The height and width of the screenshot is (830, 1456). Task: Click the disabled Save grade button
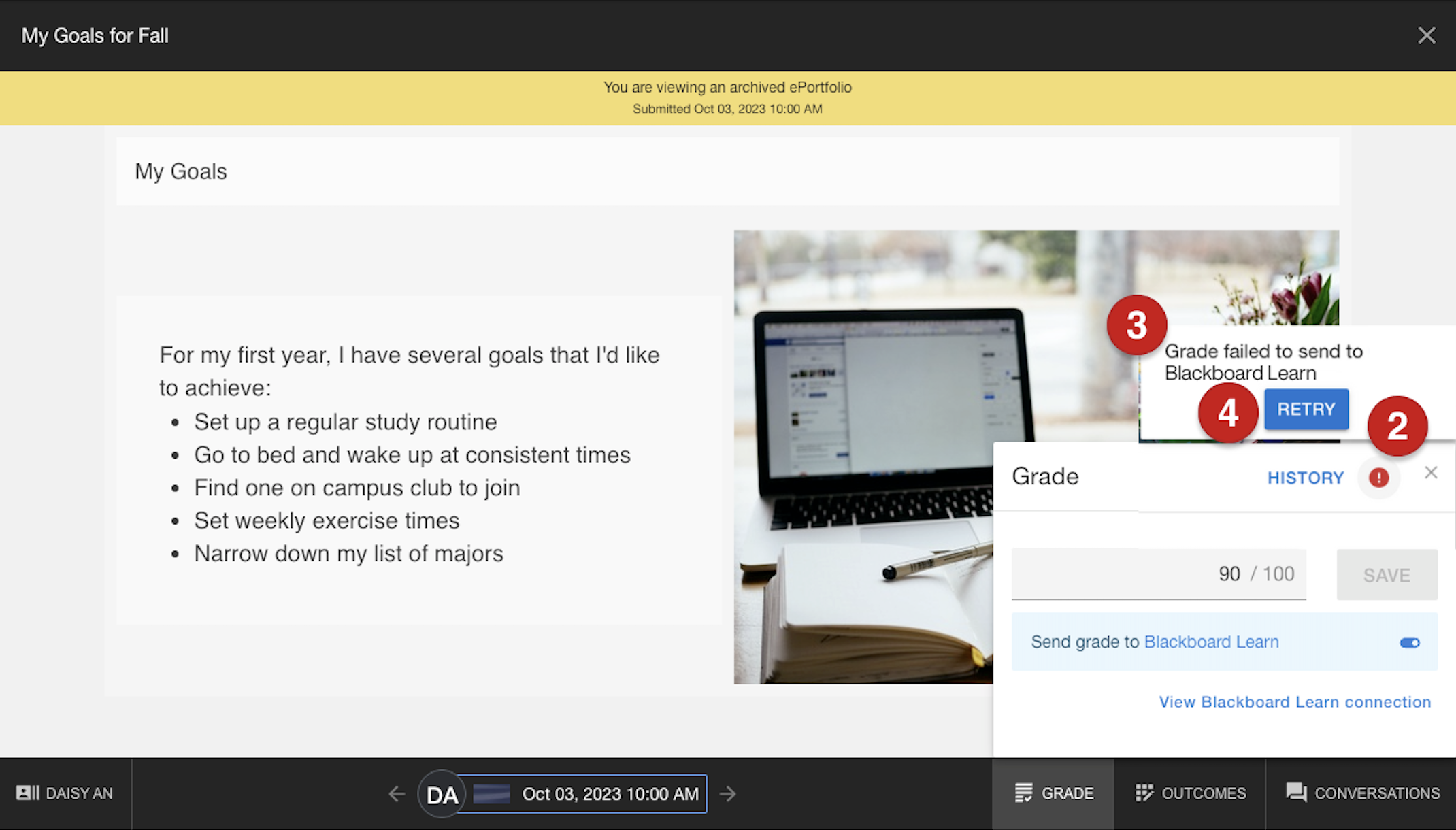tap(1387, 575)
